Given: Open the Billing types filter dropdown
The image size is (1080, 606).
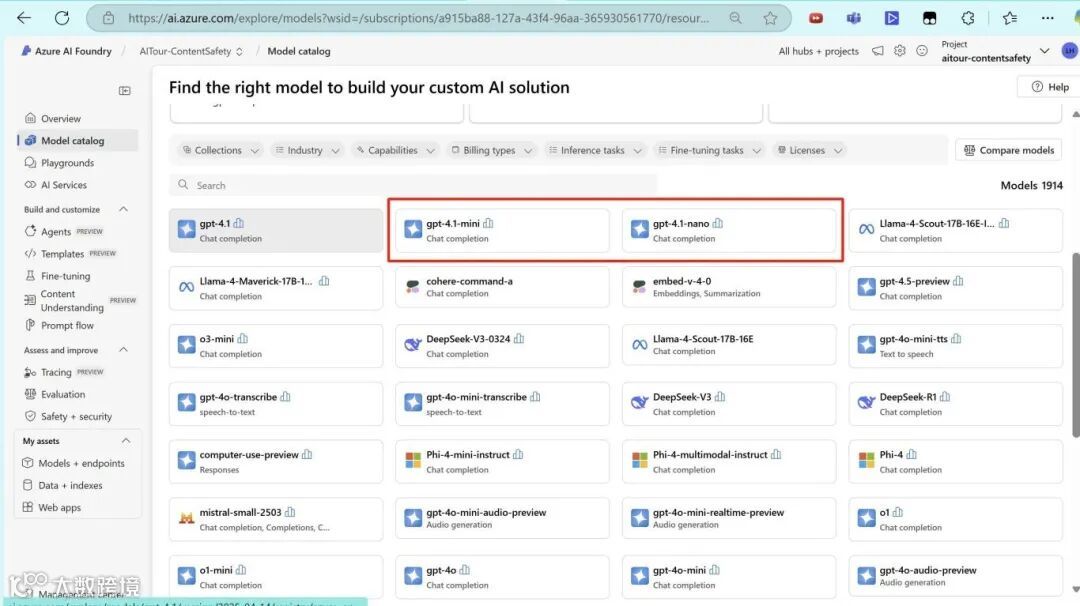Looking at the screenshot, I should [492, 150].
